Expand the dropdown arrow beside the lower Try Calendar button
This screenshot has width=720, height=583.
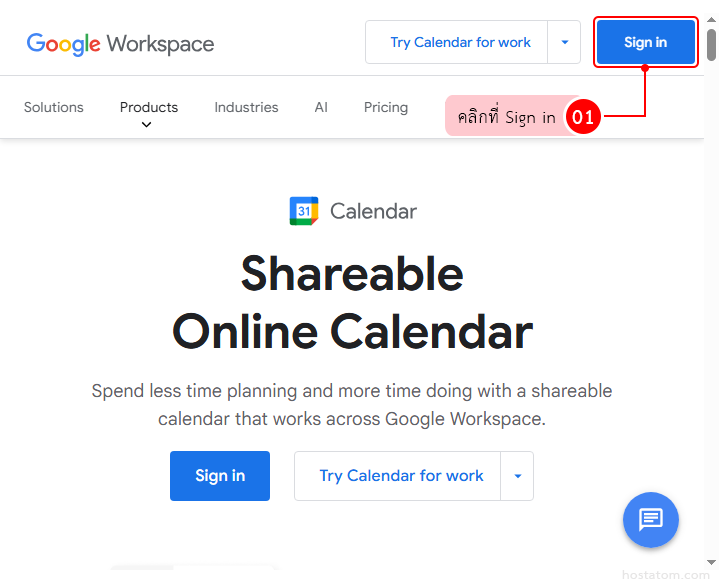tap(517, 476)
